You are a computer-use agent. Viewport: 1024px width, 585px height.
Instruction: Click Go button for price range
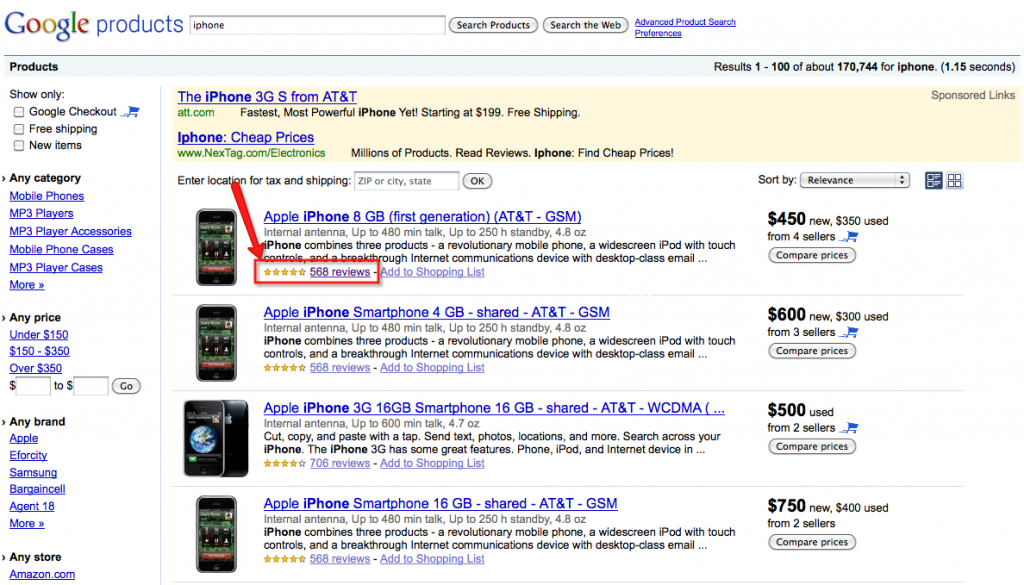[x=126, y=386]
